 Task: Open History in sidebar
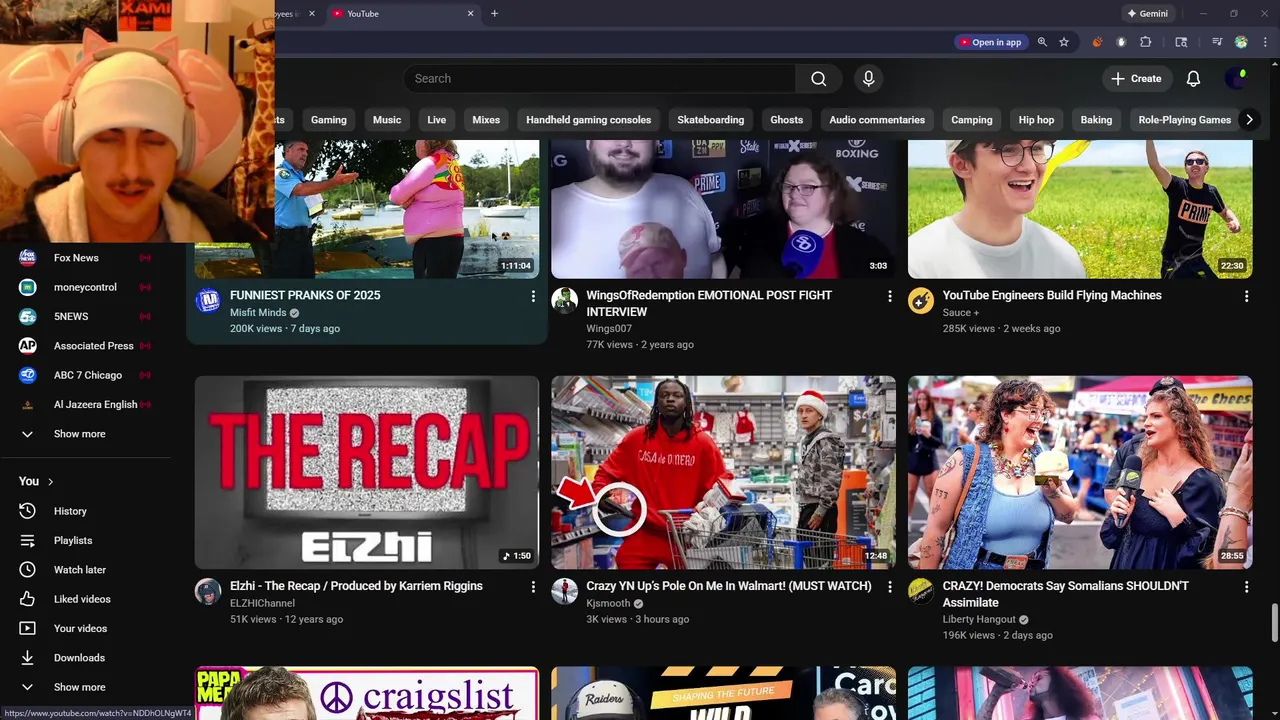click(x=85, y=511)
